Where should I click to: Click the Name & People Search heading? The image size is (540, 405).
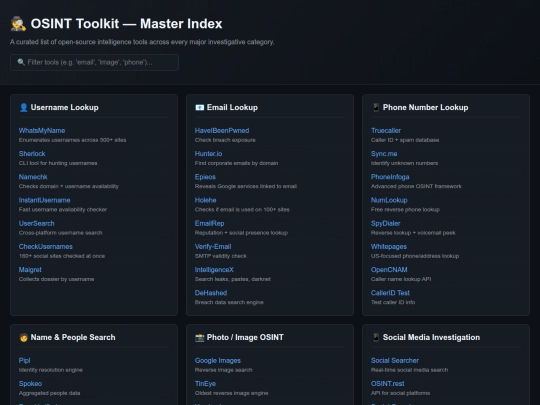73,338
